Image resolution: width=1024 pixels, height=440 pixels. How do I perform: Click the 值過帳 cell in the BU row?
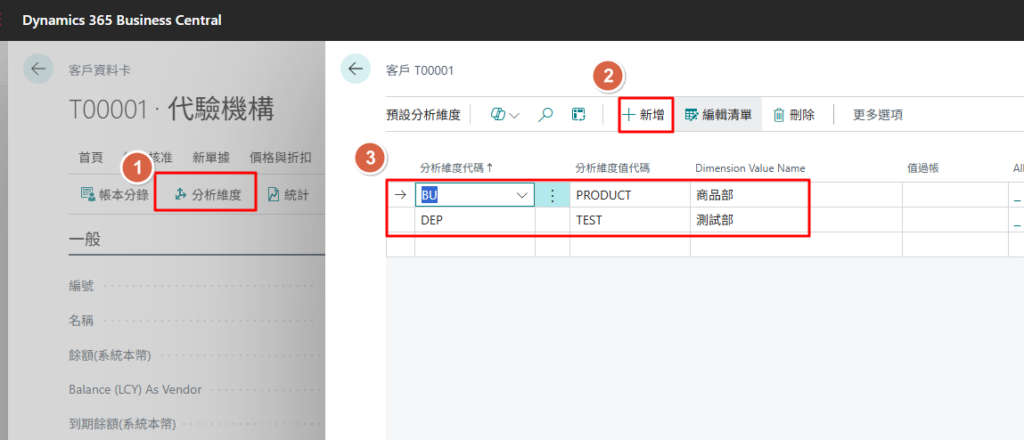point(953,195)
